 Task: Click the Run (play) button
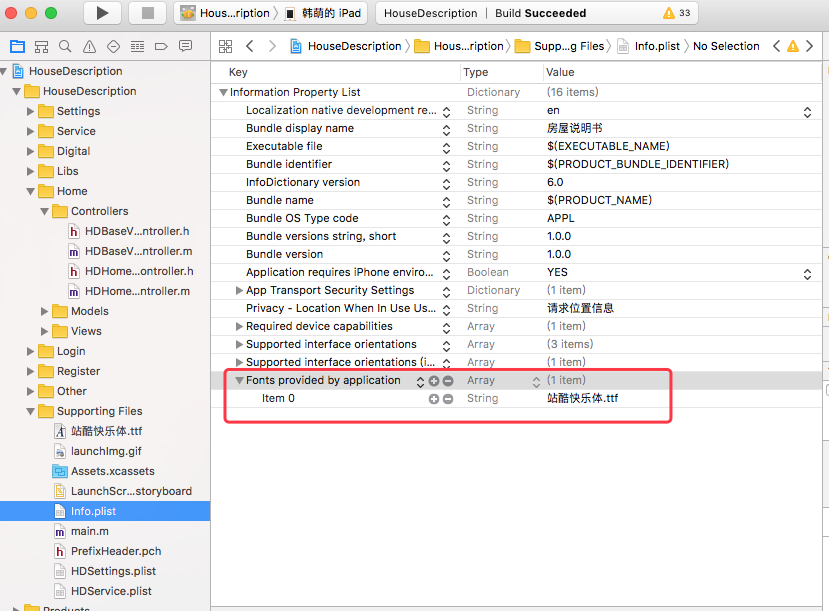coord(102,13)
